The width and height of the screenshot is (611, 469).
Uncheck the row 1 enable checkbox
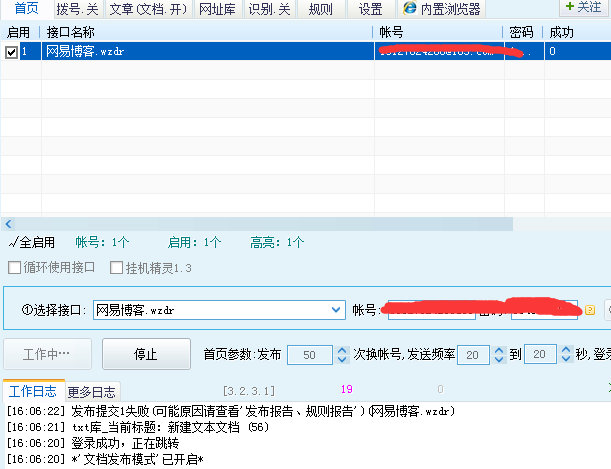[11, 52]
